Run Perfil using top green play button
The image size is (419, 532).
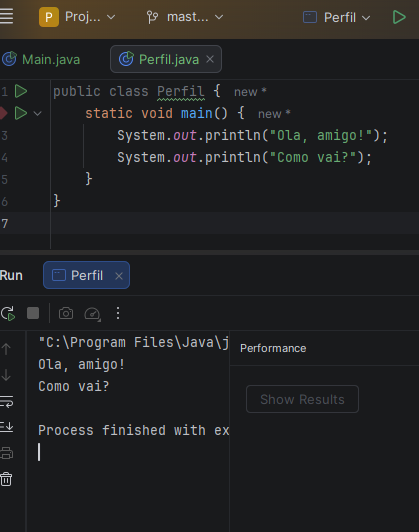tap(399, 17)
